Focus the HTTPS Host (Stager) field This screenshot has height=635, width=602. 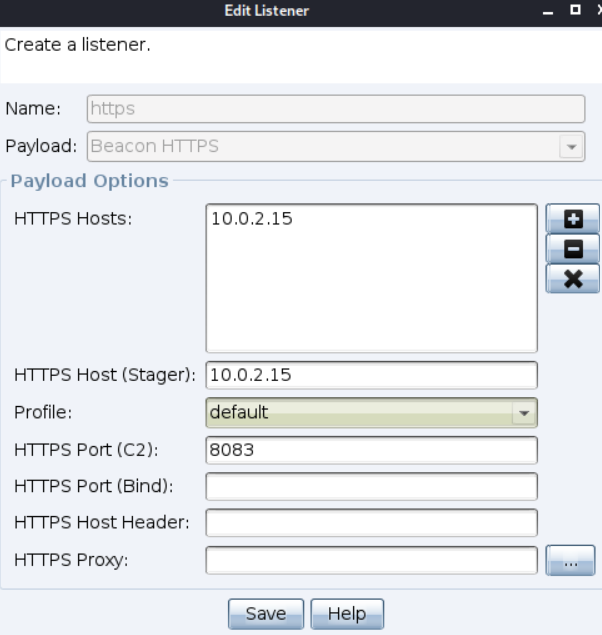tap(371, 375)
